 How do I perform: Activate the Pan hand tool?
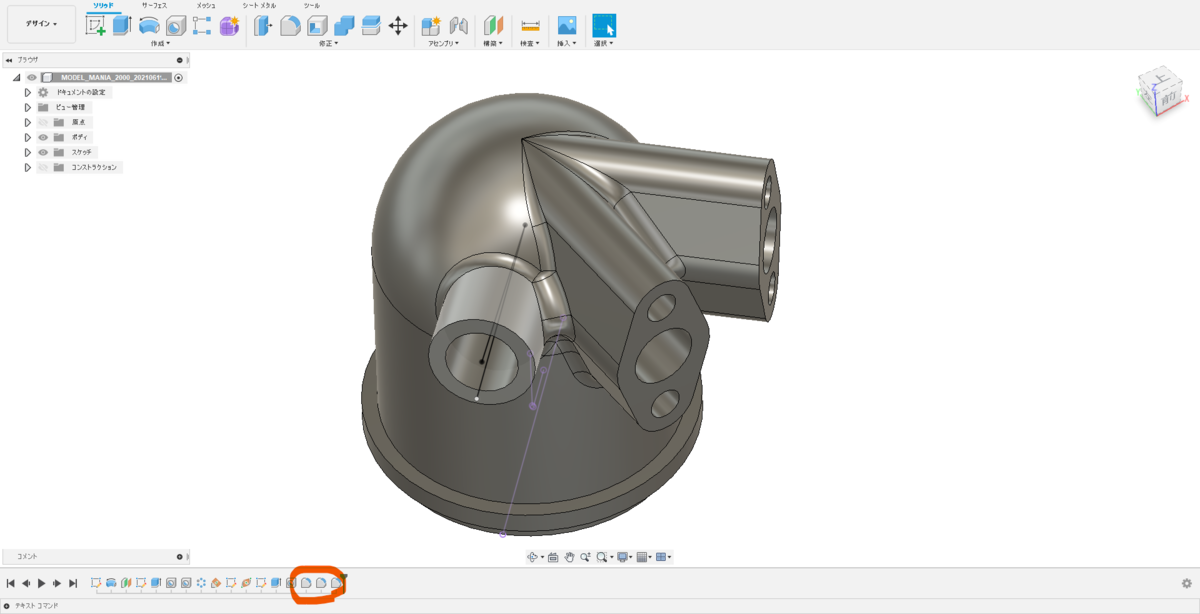[569, 557]
